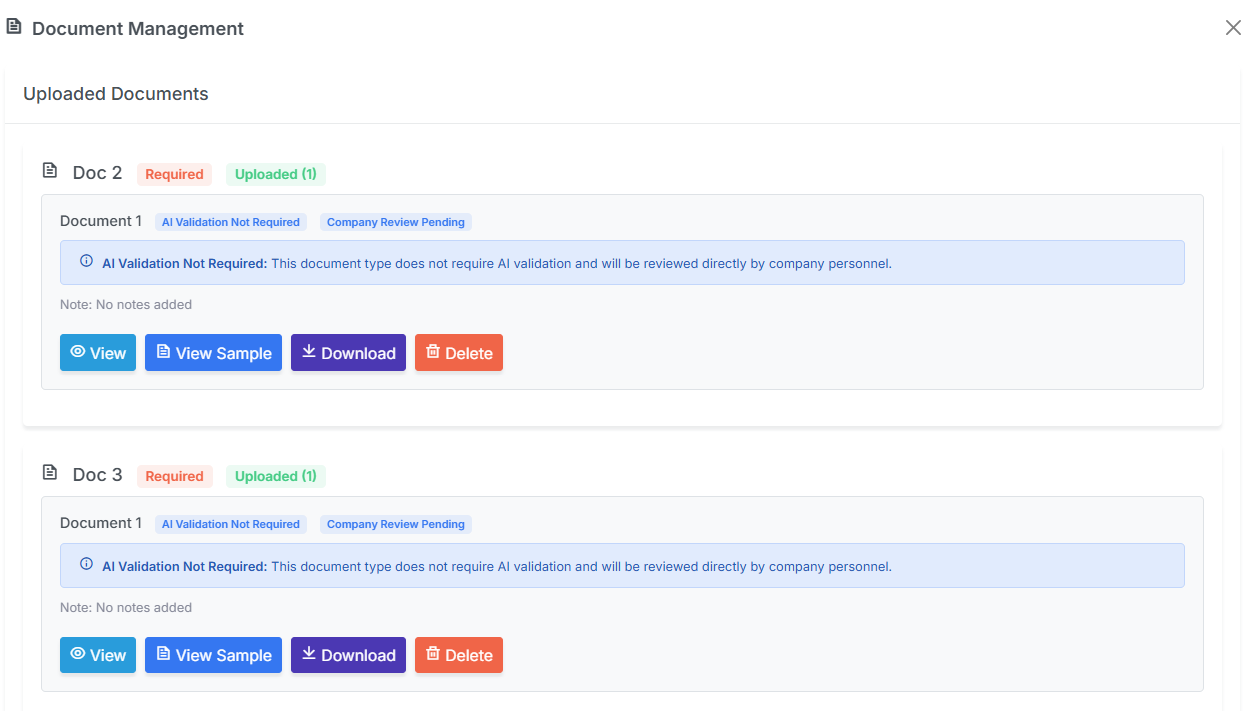Click Doc 3 AI Validation Not Required tag
Viewport: 1245px width, 711px height.
coord(230,524)
